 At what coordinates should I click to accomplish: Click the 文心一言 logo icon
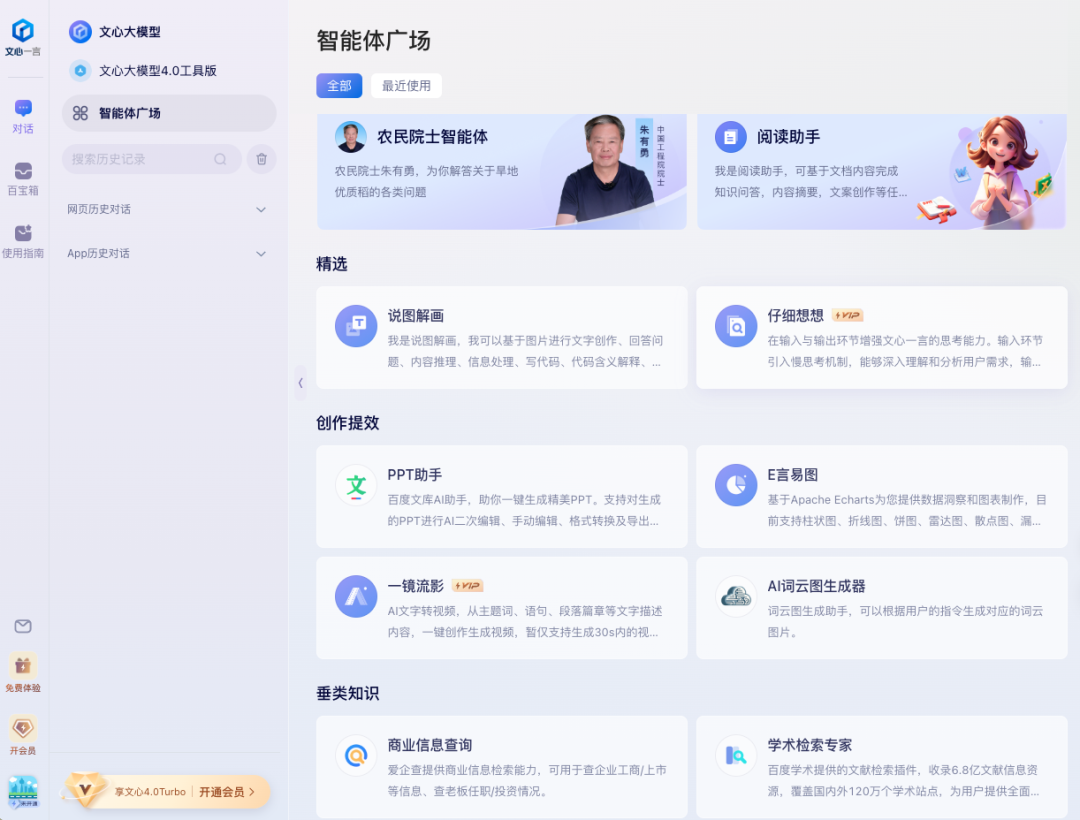coord(23,31)
